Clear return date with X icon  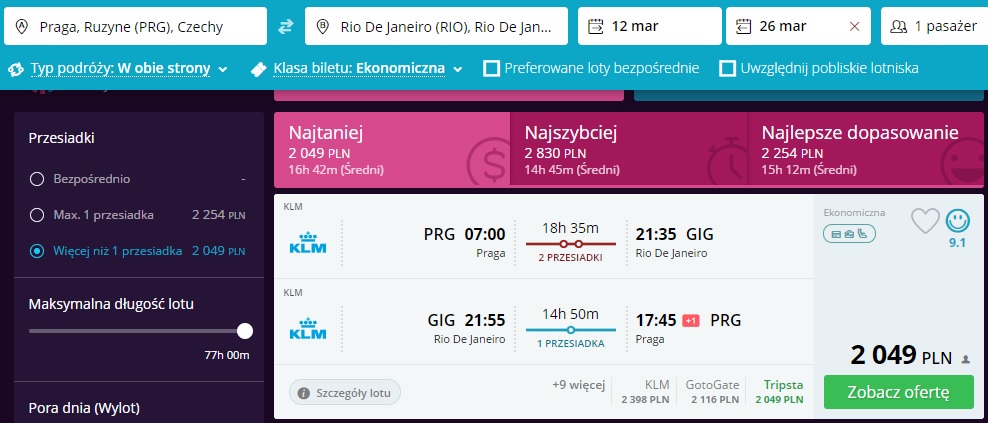[854, 26]
